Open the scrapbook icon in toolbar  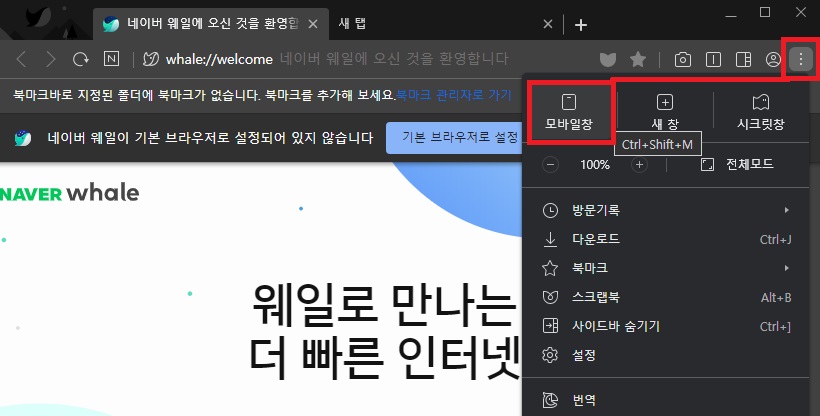tap(608, 60)
